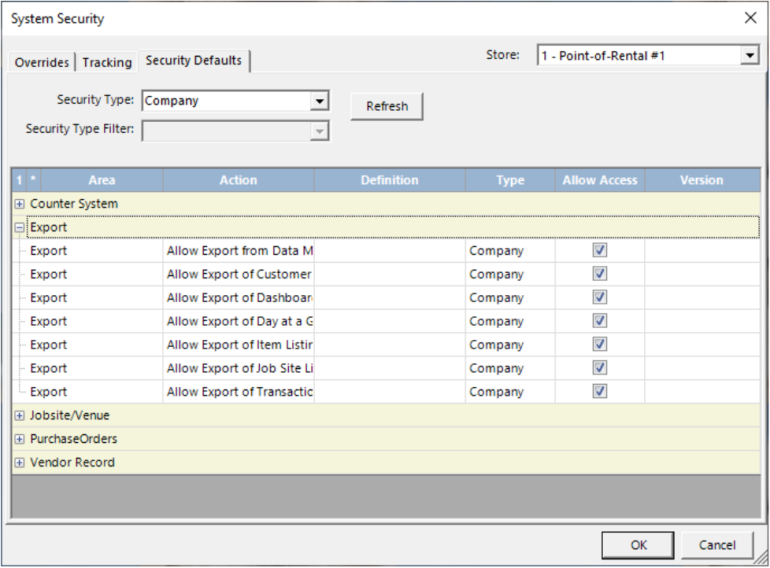Click the Allow Access column header
Screen dimensions: 770x568
coord(600,180)
